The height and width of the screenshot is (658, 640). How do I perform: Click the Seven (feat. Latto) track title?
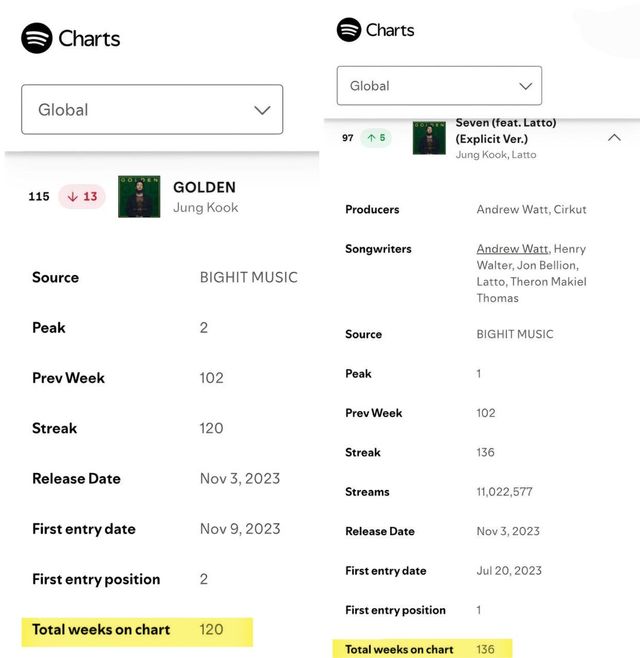click(505, 131)
